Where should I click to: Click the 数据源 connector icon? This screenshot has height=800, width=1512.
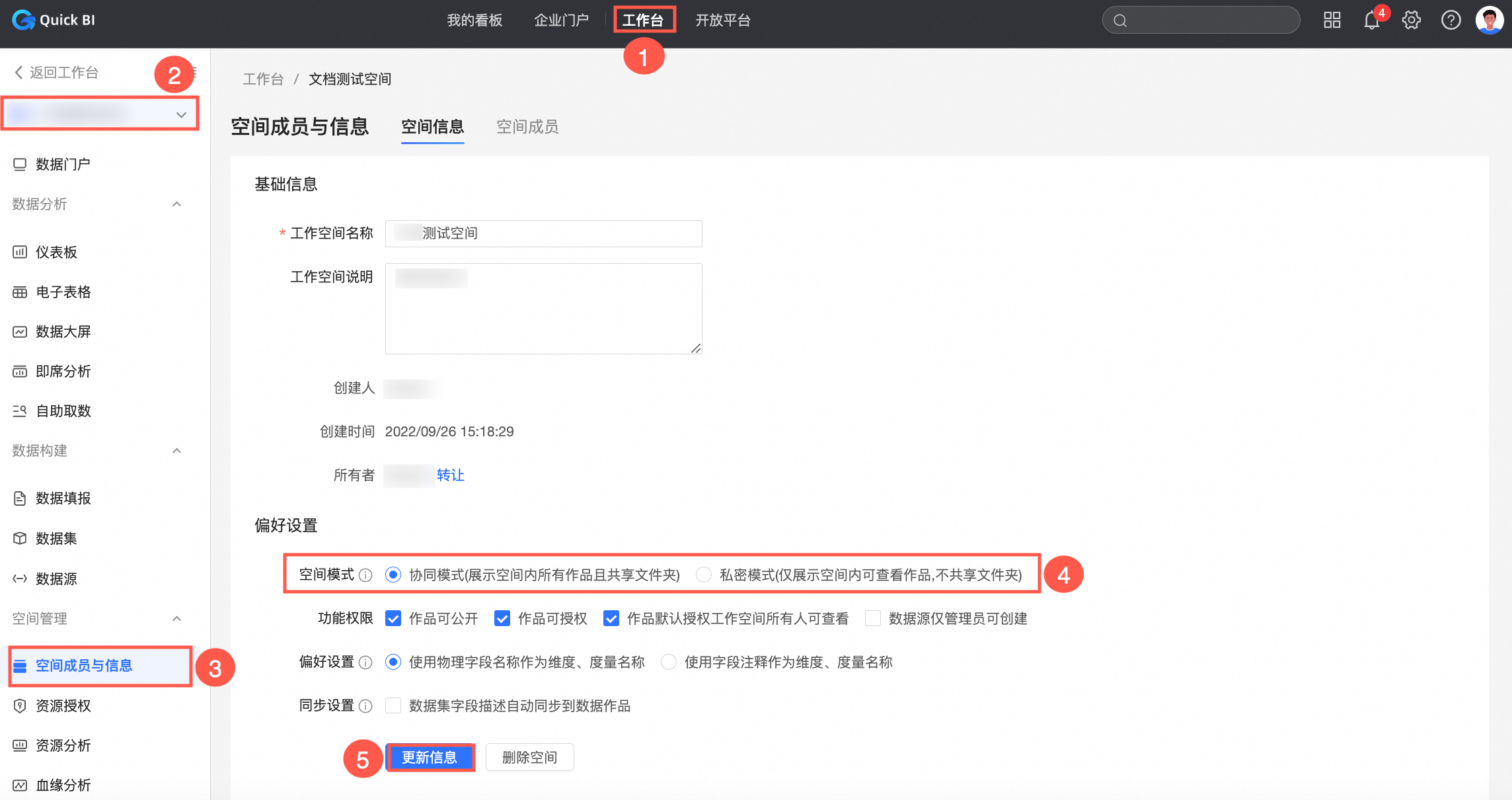click(20, 579)
